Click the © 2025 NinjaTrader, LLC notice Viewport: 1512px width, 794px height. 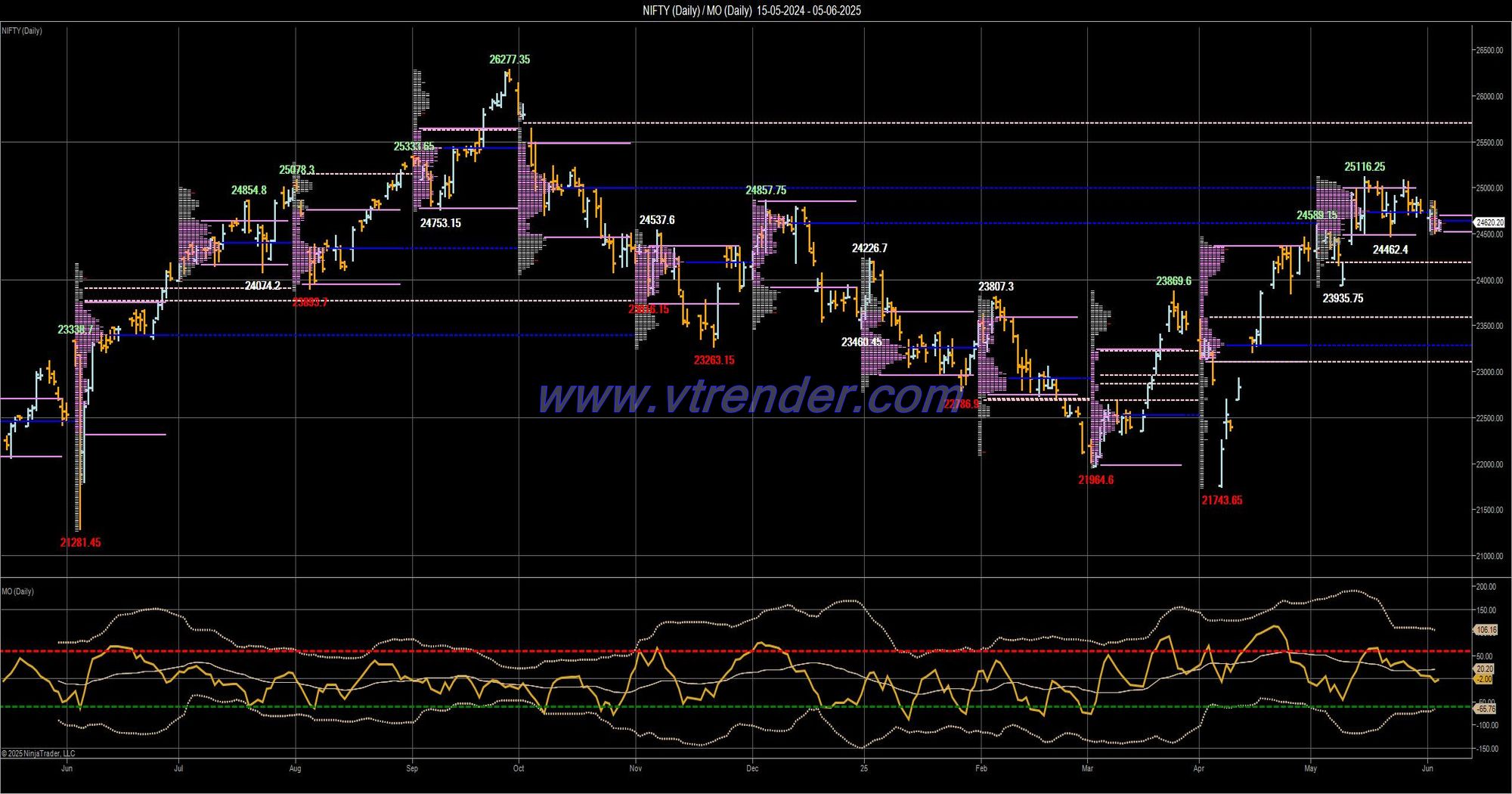click(x=39, y=753)
